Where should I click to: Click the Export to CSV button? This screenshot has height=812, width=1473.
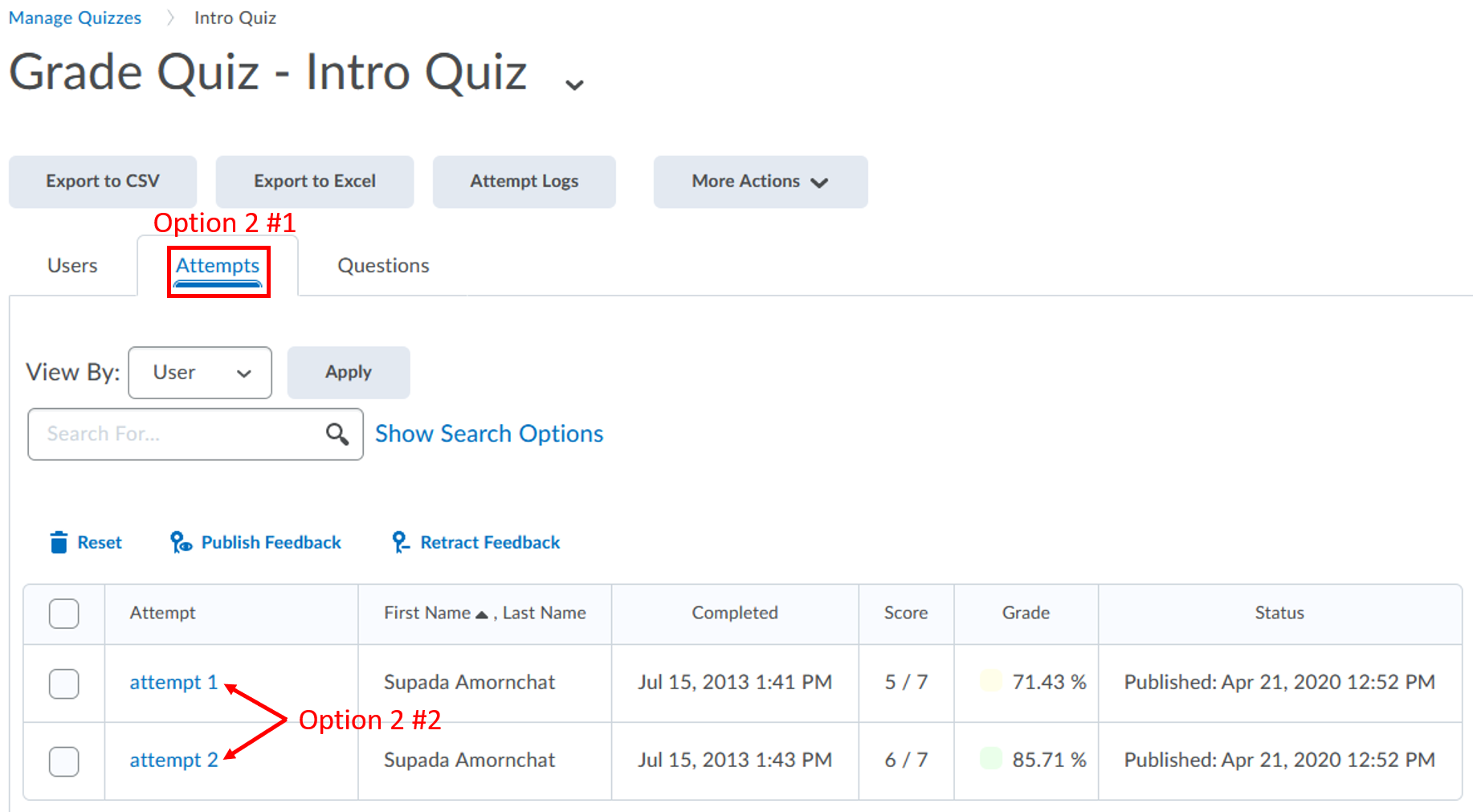[102, 182]
